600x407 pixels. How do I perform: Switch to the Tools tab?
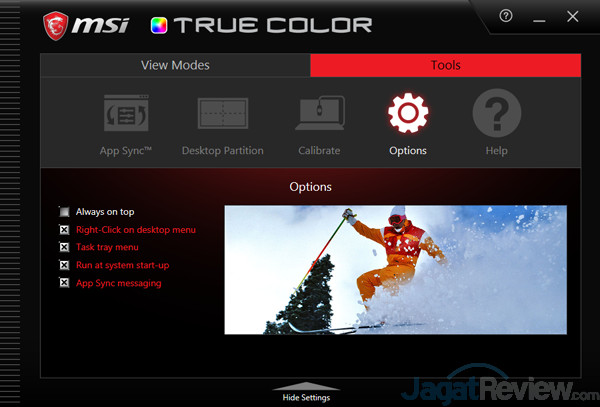pyautogui.click(x=445, y=65)
